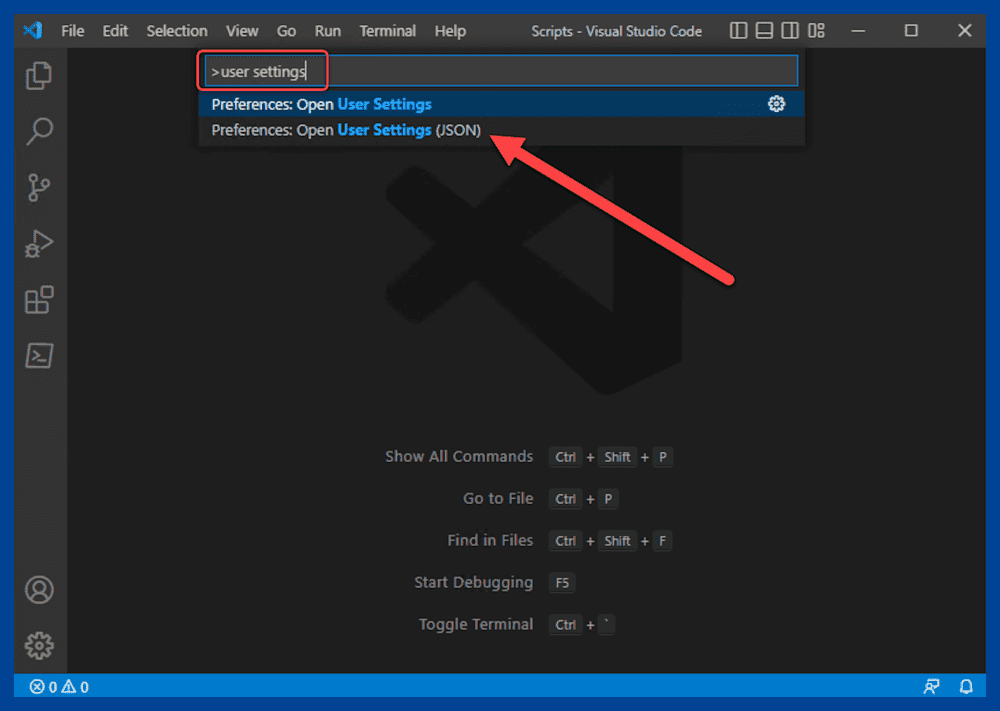The image size is (1000, 711).
Task: Toggle the secondary side bar
Action: pos(789,31)
